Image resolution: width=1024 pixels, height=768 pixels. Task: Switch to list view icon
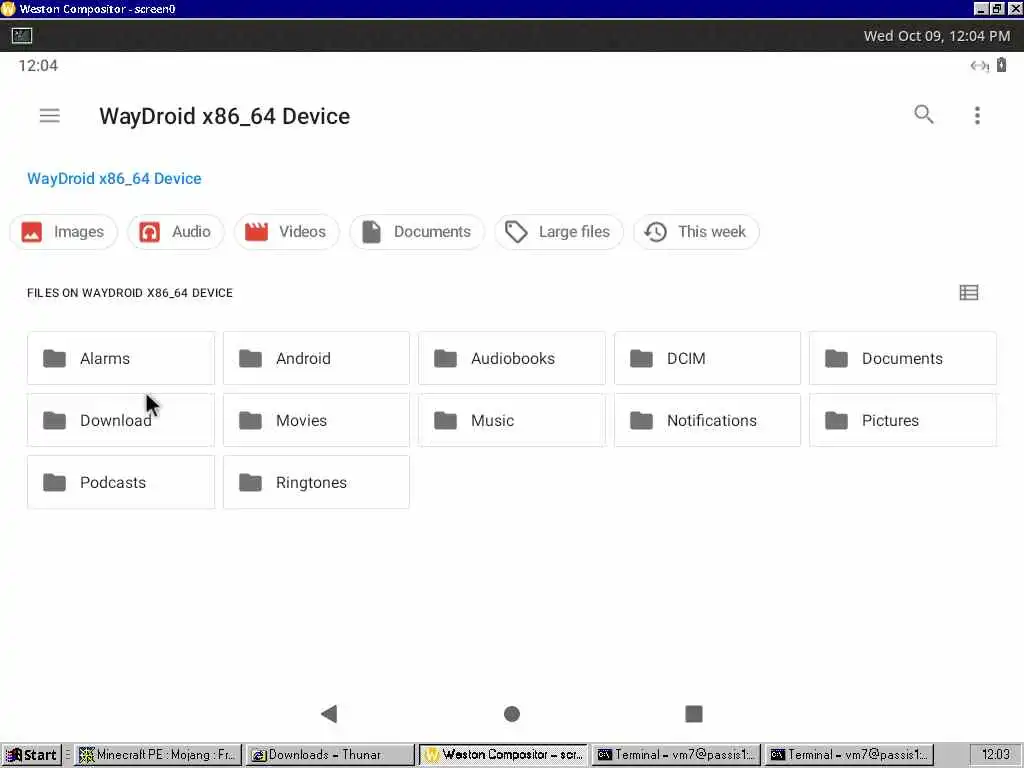click(968, 293)
